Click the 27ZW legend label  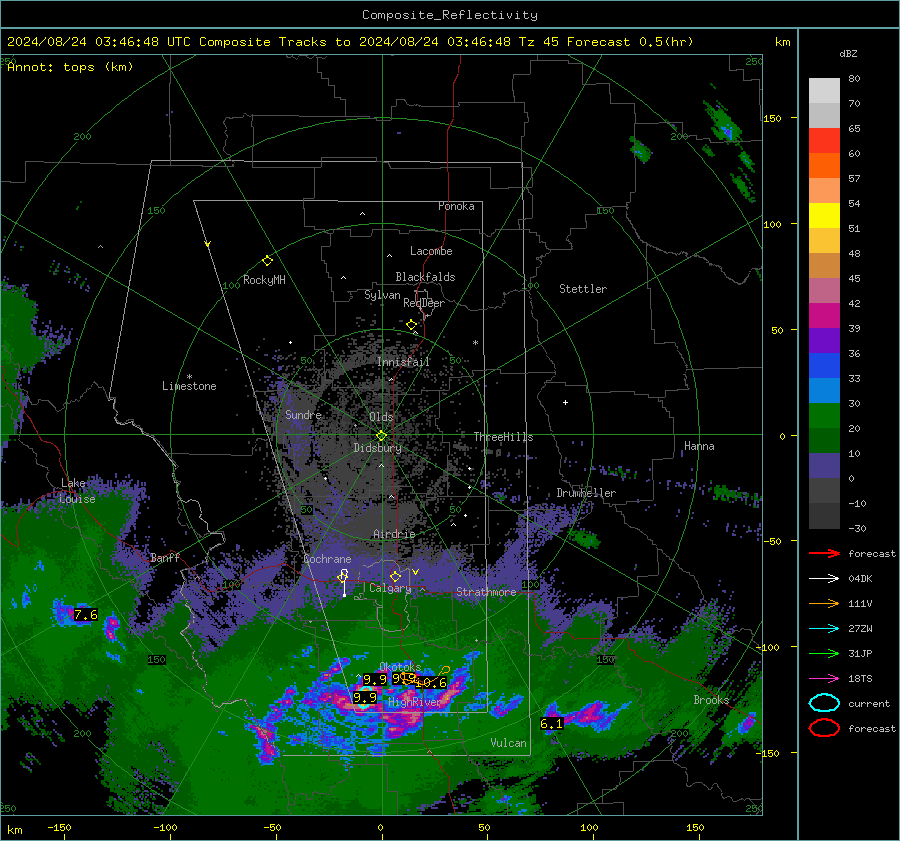tap(860, 628)
